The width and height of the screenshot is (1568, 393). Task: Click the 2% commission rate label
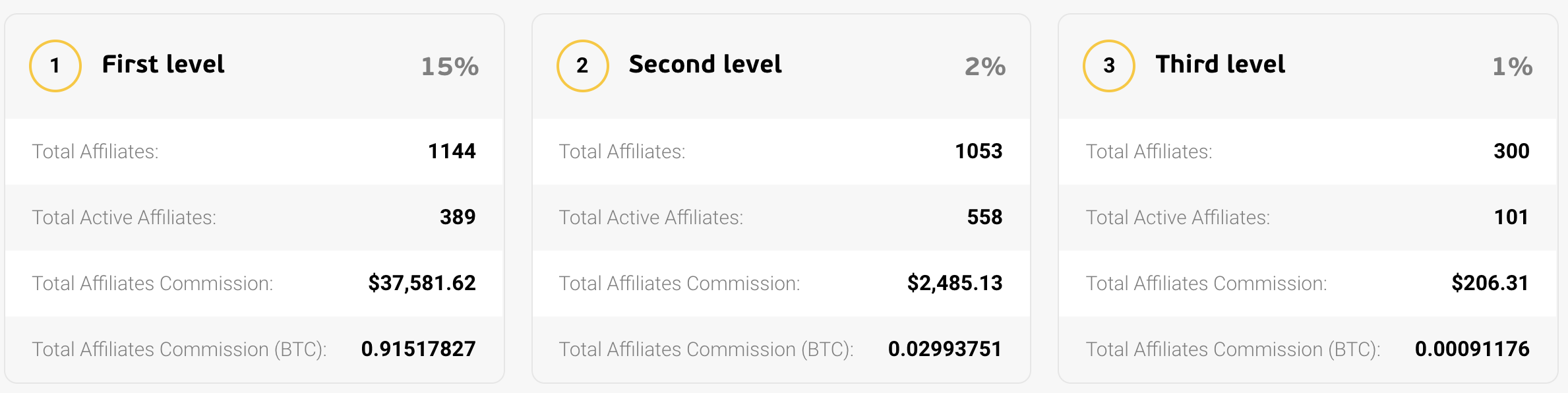click(x=985, y=67)
